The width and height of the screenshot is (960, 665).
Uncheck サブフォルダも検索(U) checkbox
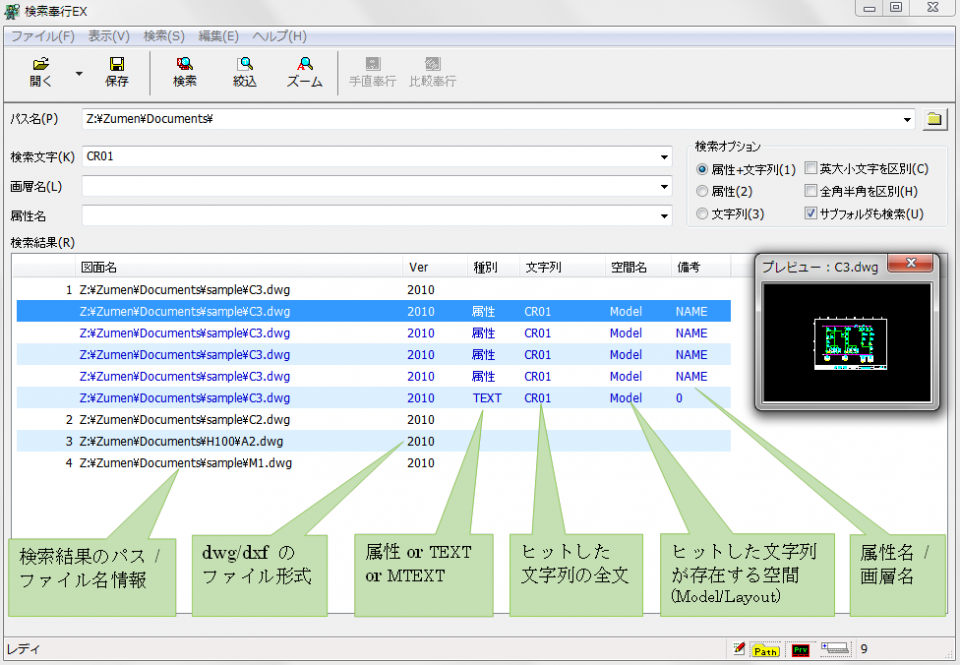click(812, 213)
